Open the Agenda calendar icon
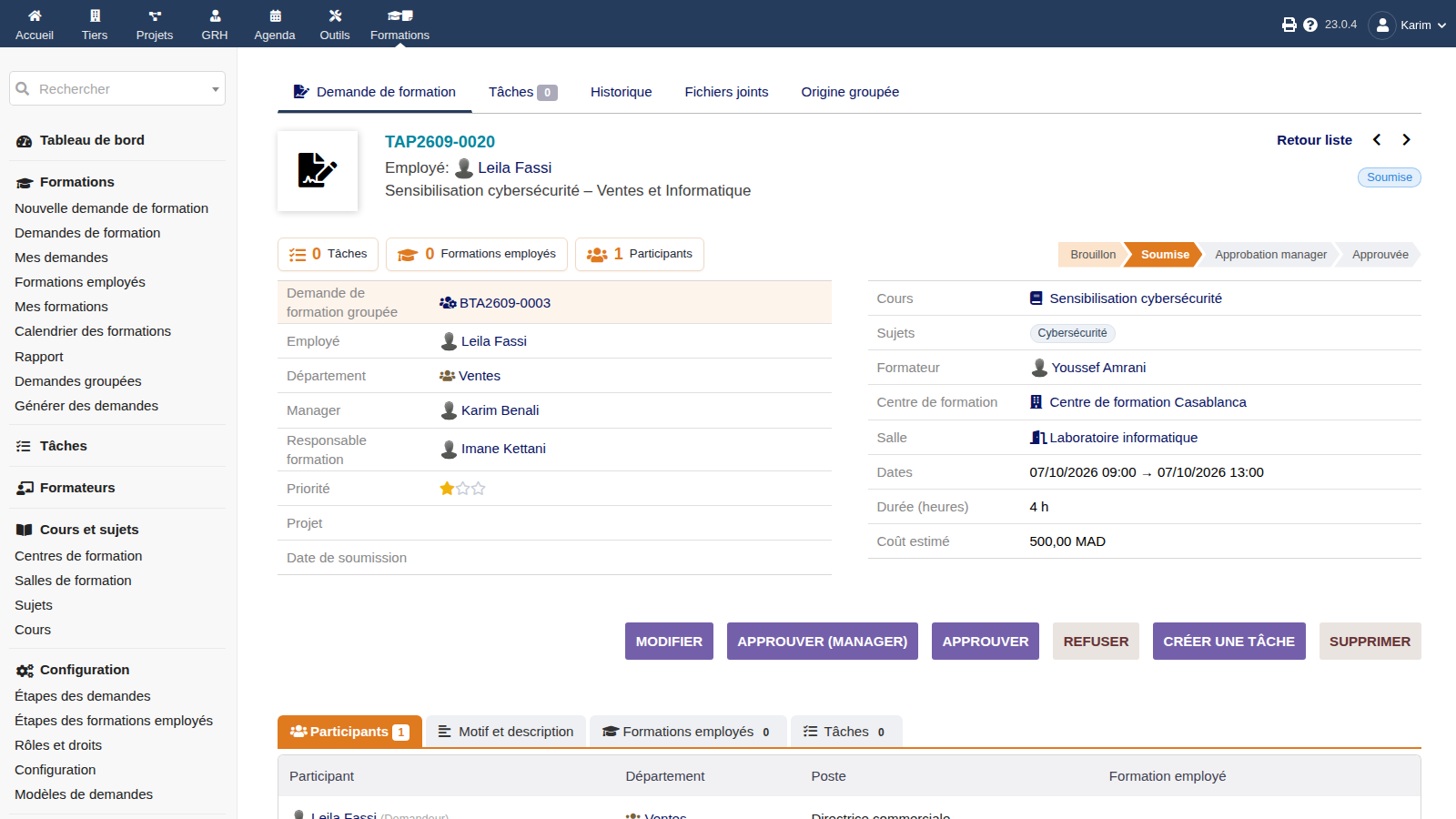This screenshot has height=819, width=1456. coord(275,15)
